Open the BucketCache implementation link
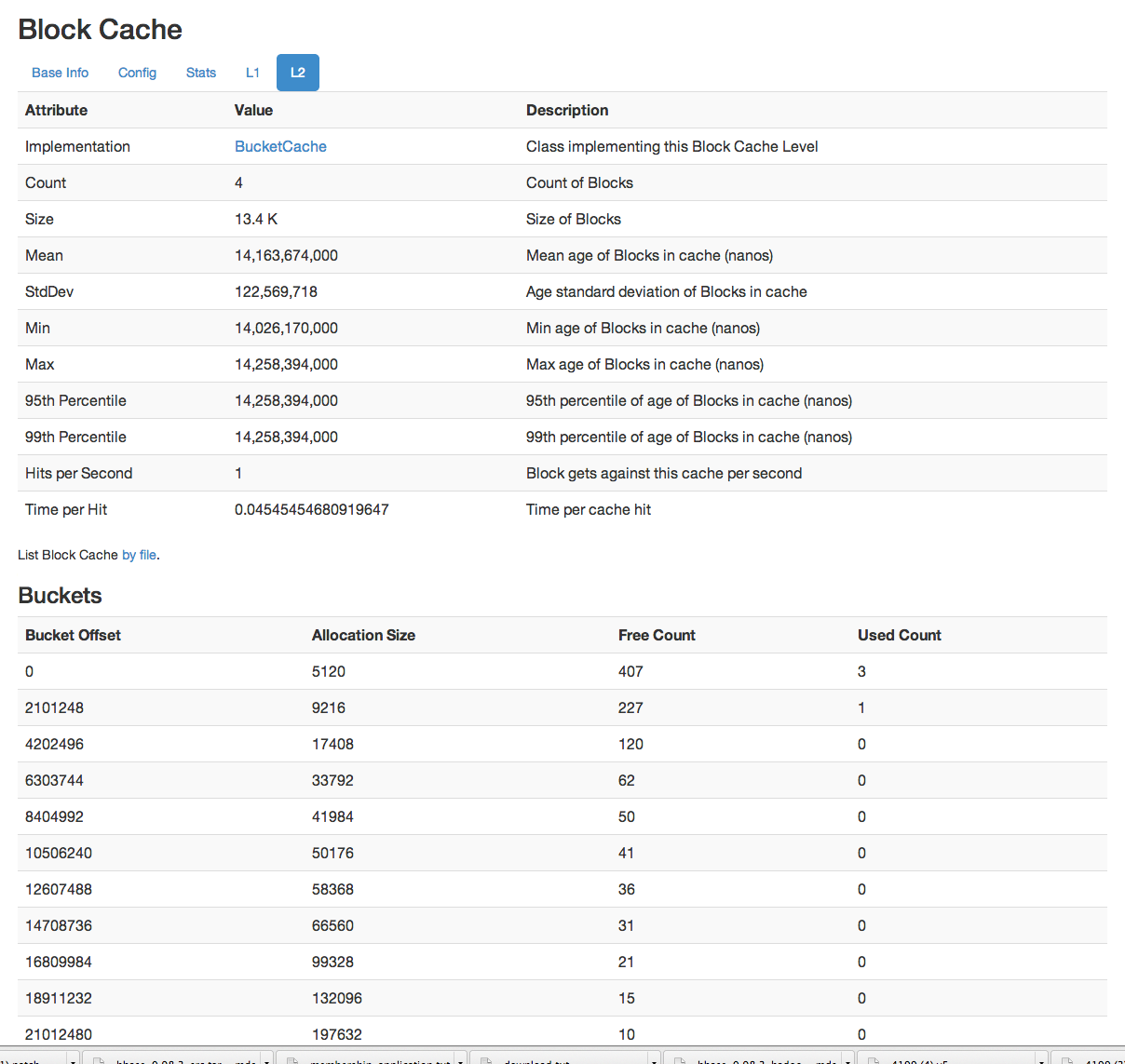The image size is (1125, 1064). click(x=280, y=146)
